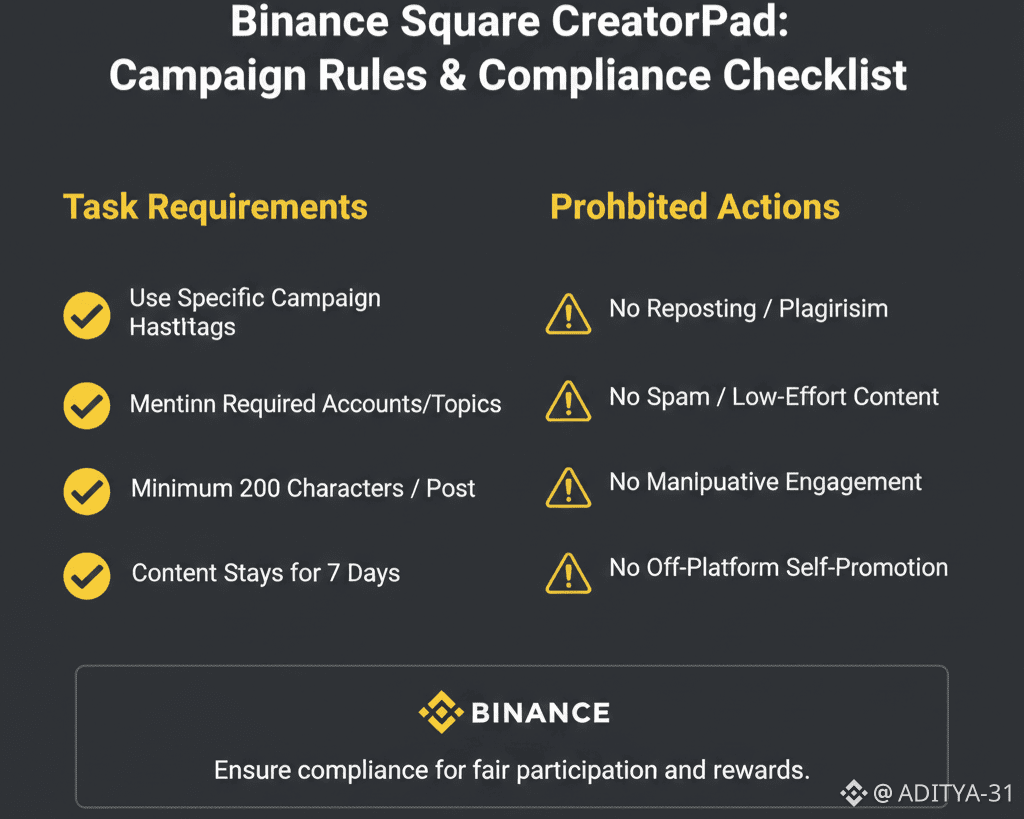Click the yellow Binance diamond logo icon

[440, 712]
